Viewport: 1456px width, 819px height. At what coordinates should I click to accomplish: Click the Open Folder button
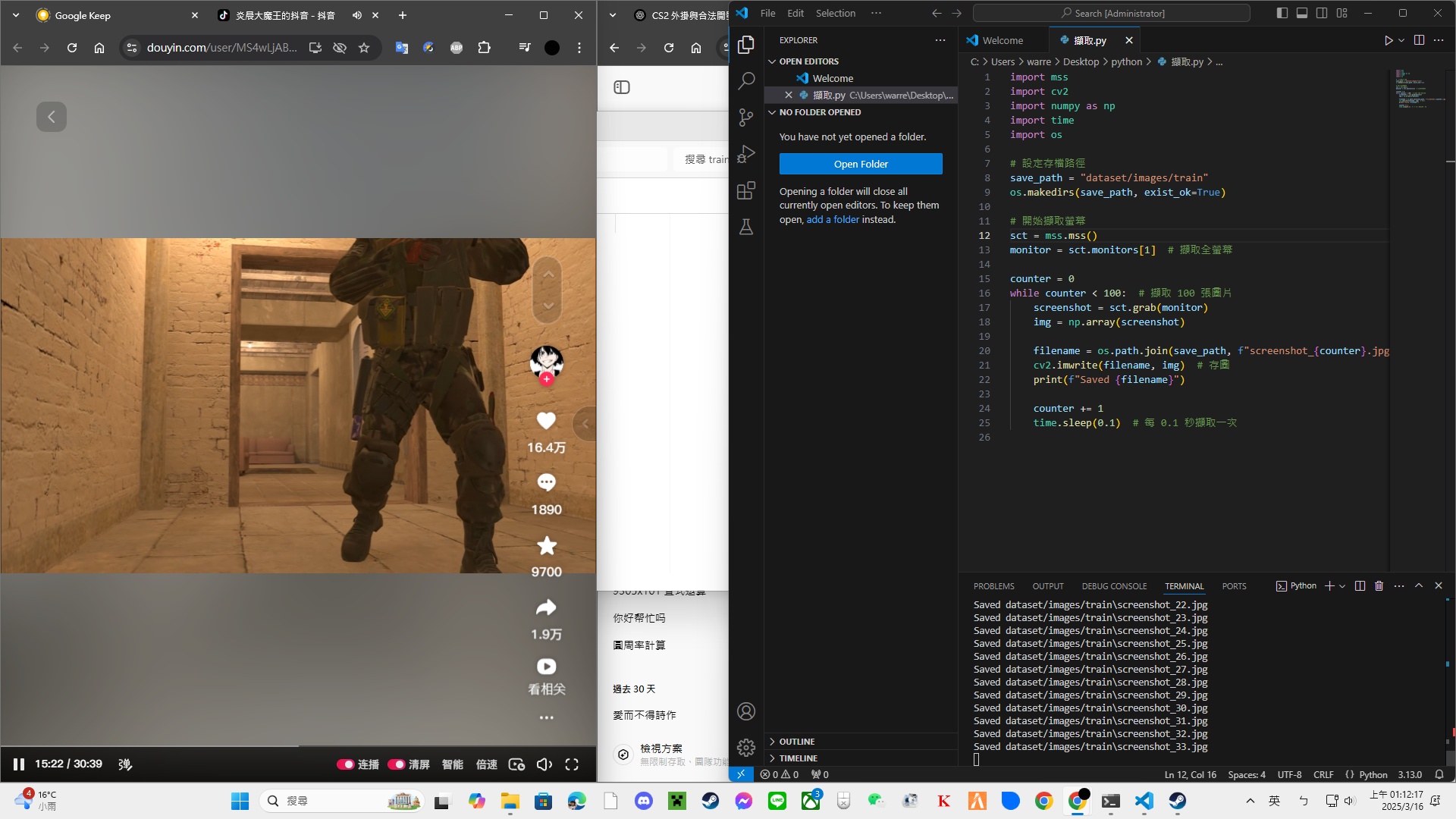(861, 164)
